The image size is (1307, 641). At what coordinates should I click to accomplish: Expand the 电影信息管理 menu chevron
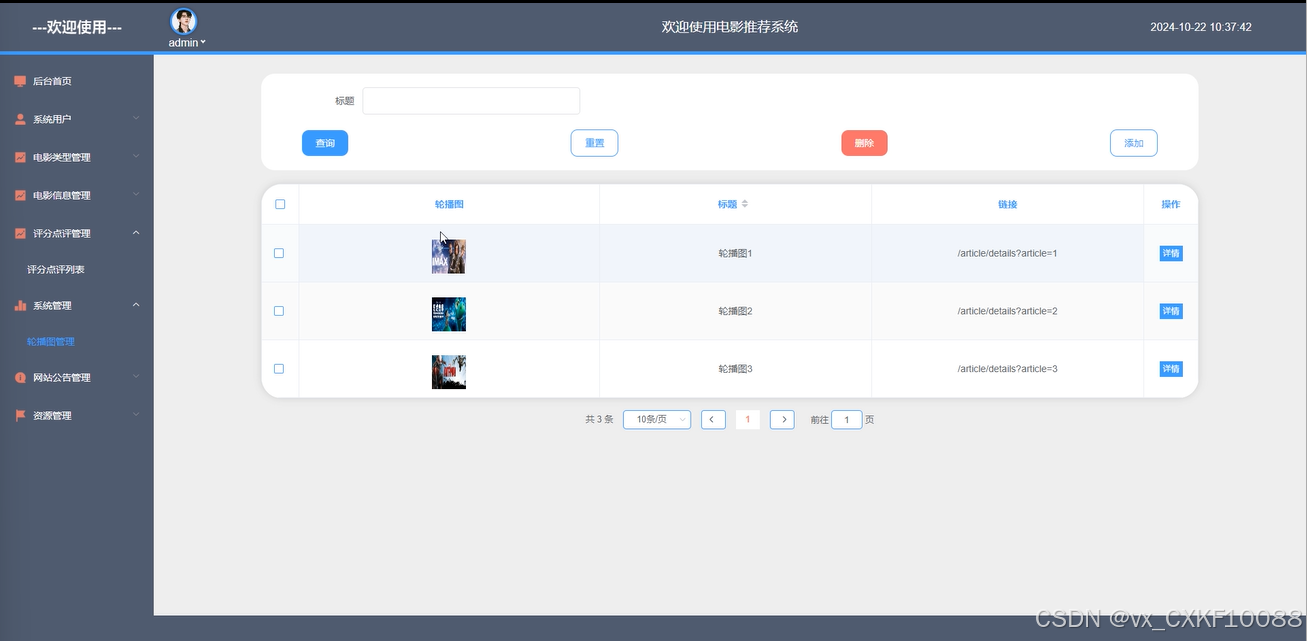point(136,195)
